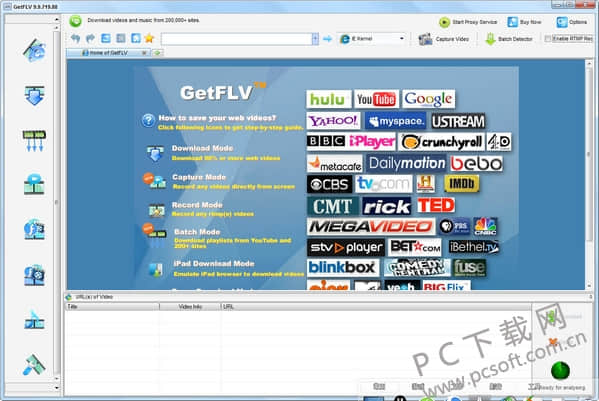Enable the RTMP recording checkbox
Image resolution: width=599 pixels, height=401 pixels.
pos(548,39)
